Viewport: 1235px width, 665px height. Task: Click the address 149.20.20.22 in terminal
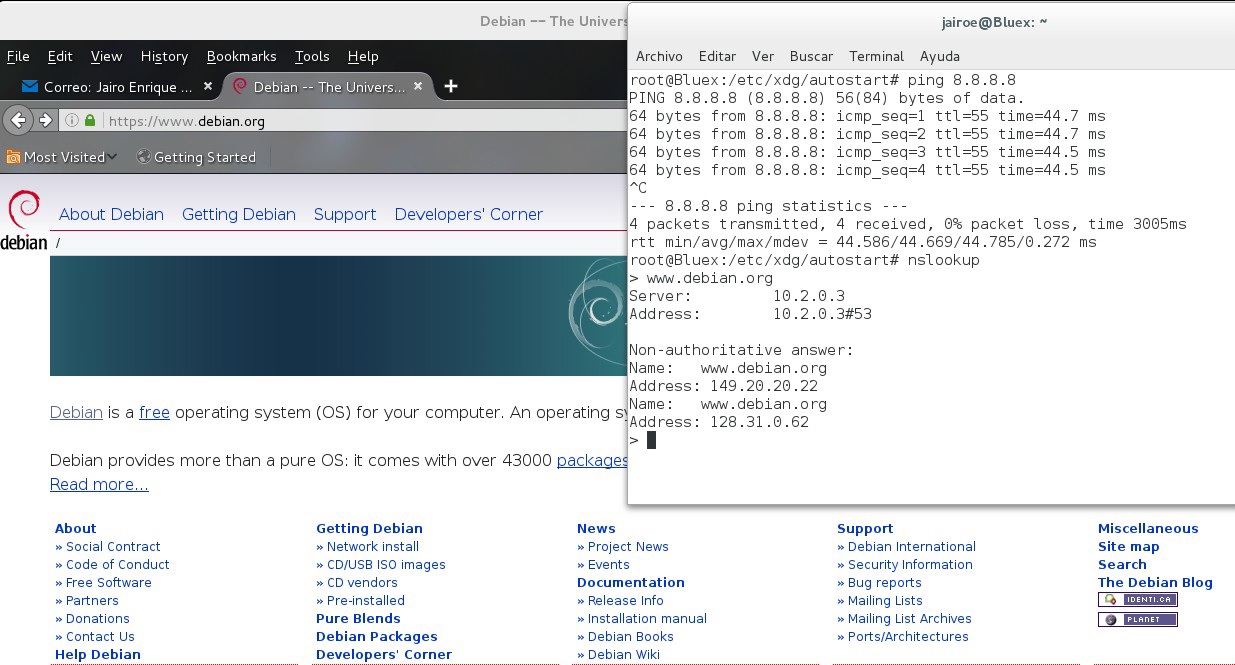pyautogui.click(x=764, y=386)
